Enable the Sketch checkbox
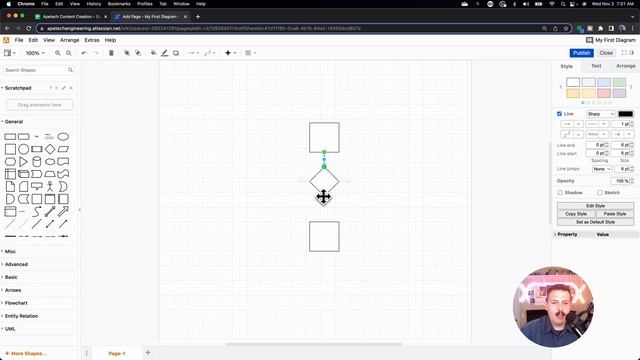 point(600,193)
